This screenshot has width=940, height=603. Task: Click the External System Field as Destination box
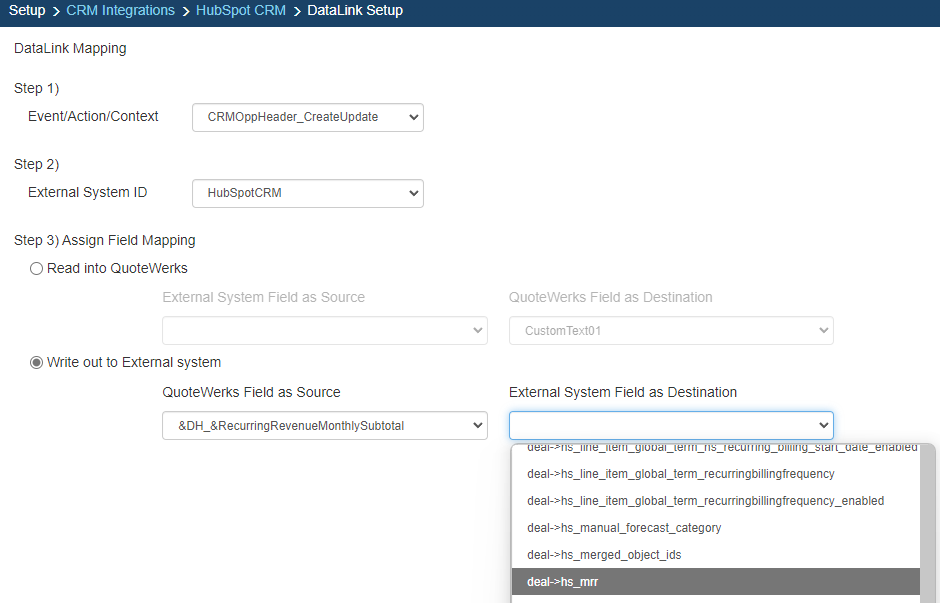(670, 425)
